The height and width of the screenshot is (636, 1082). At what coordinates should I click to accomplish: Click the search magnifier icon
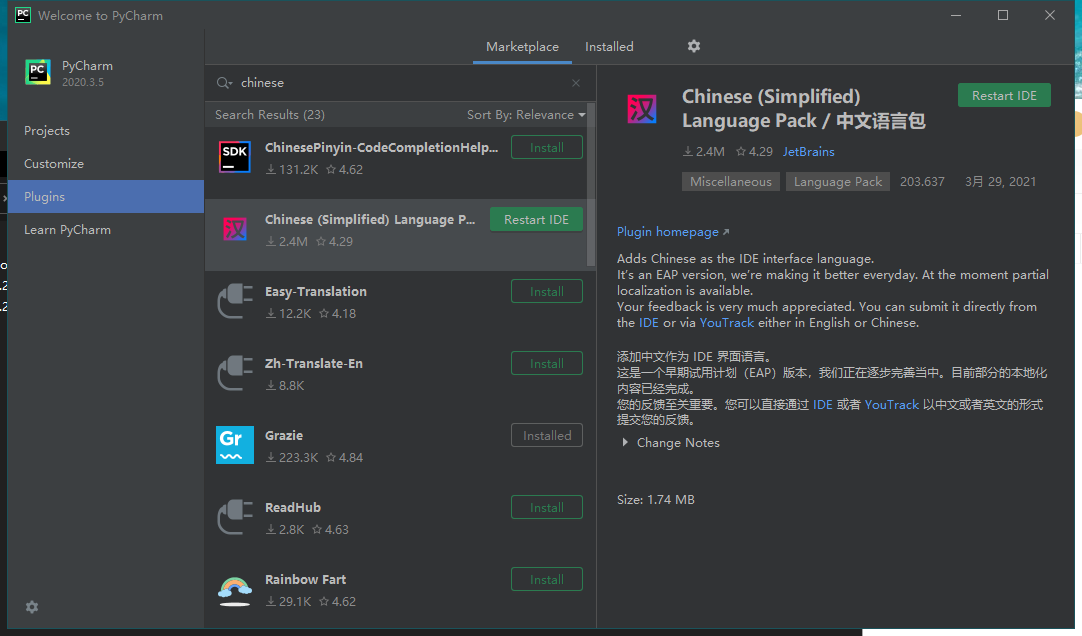[224, 83]
